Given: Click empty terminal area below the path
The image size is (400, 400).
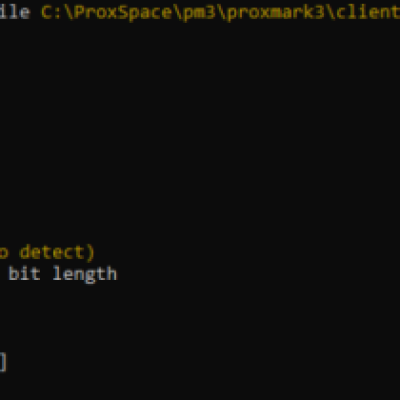Looking at the screenshot, I should click(x=200, y=117).
